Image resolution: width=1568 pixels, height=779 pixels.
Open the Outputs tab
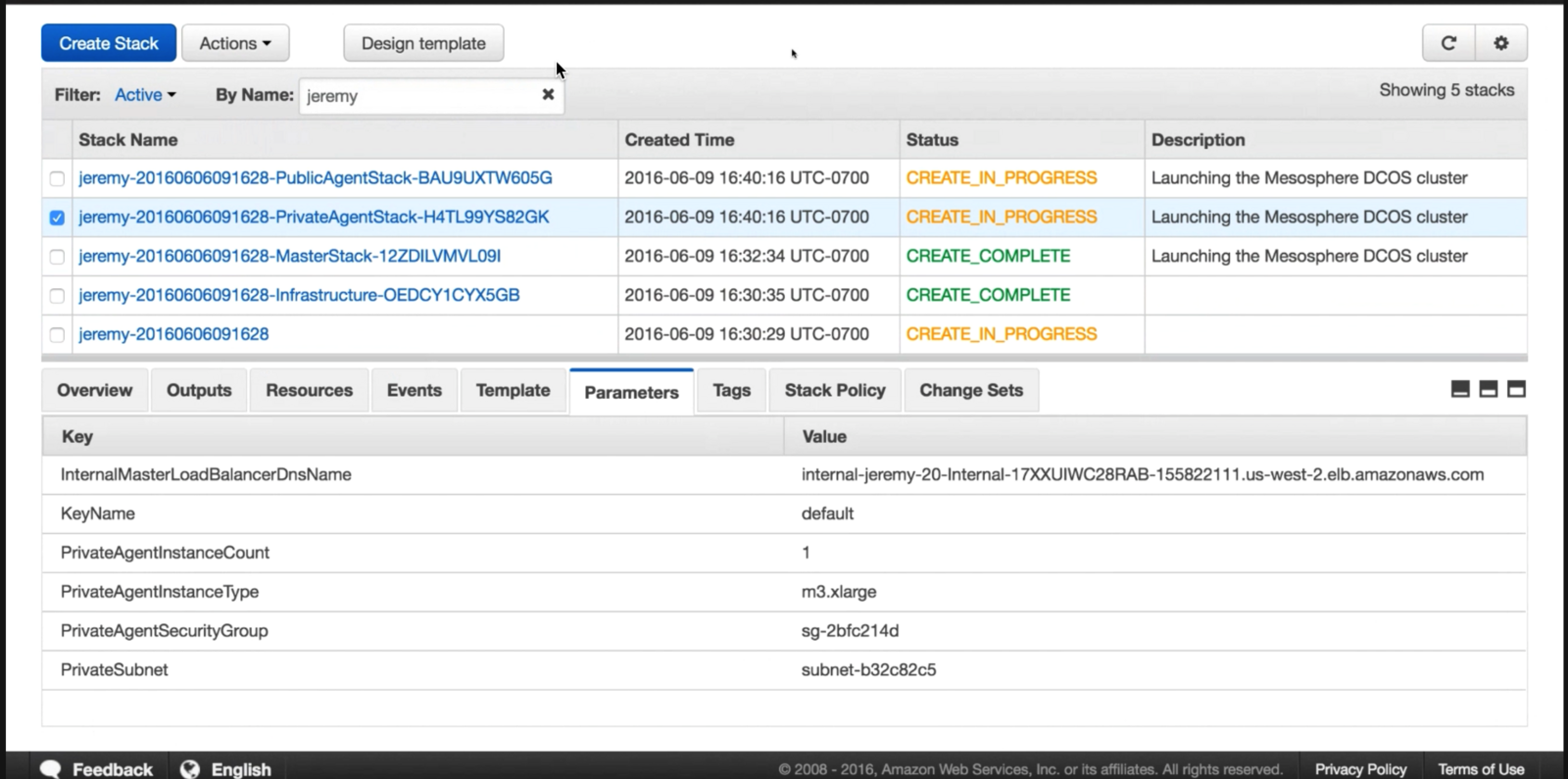199,390
